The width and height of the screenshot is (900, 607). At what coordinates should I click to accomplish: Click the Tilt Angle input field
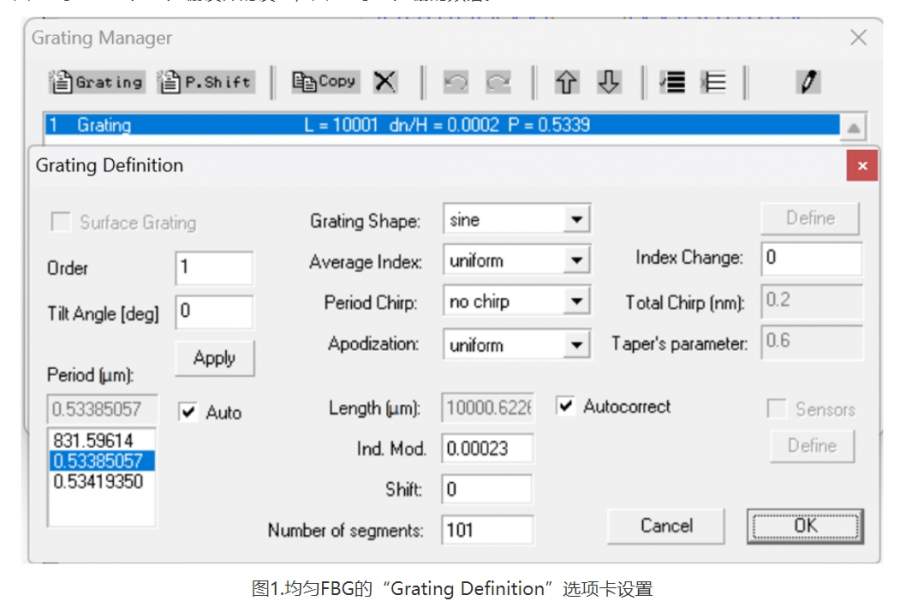214,312
